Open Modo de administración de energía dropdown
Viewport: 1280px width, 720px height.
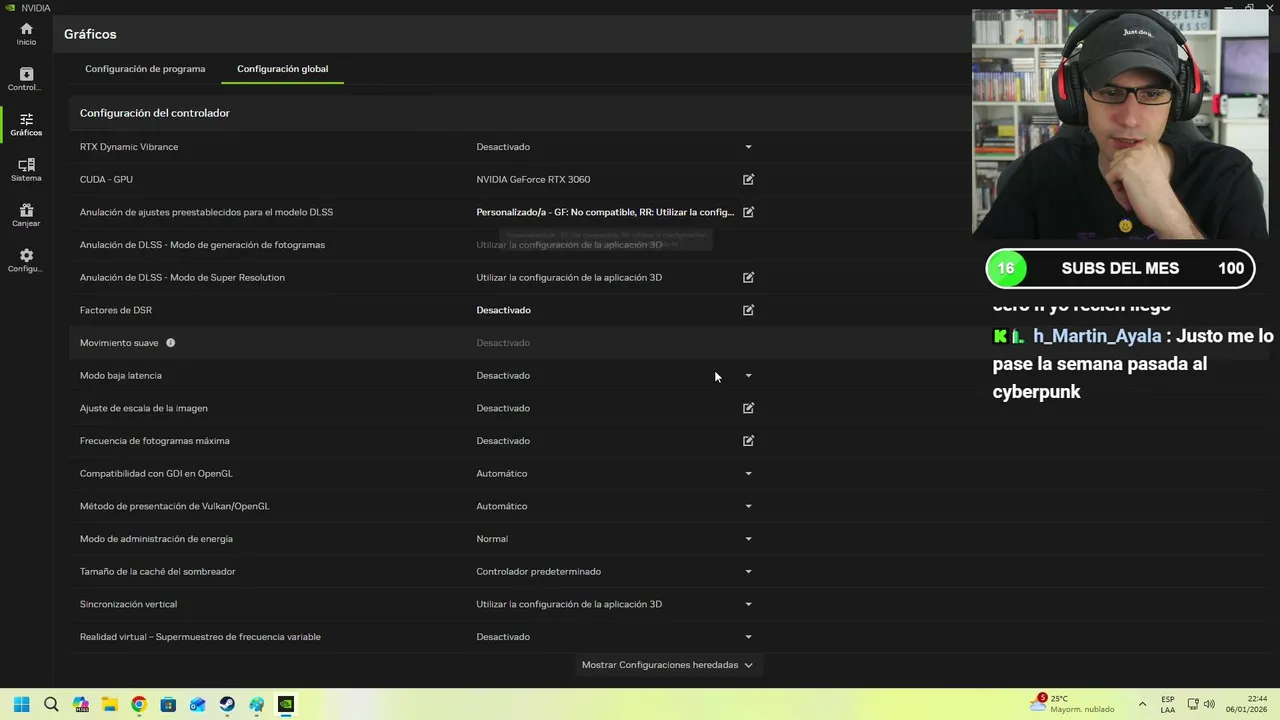[x=748, y=539]
